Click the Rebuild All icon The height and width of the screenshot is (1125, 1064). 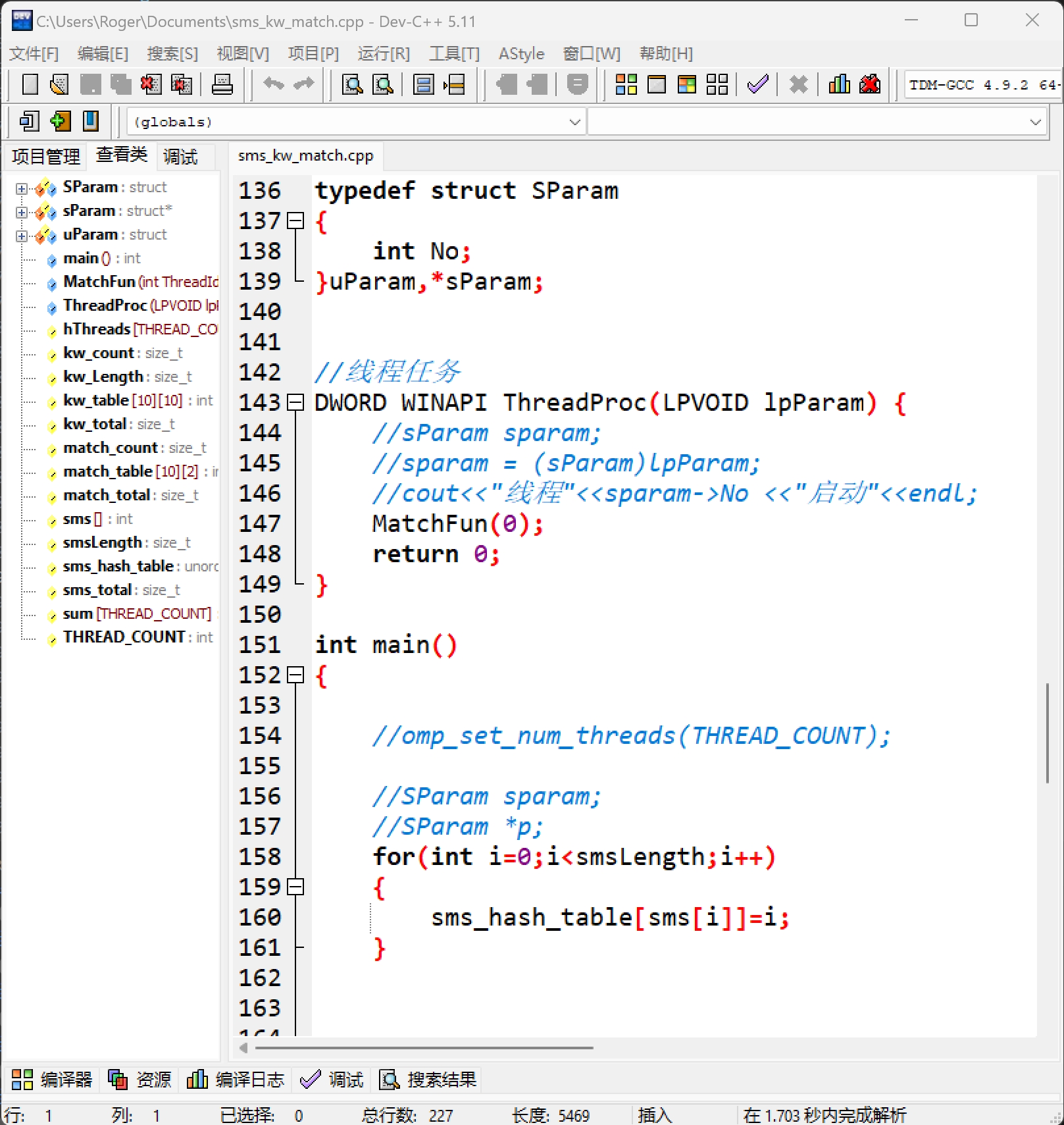717,84
